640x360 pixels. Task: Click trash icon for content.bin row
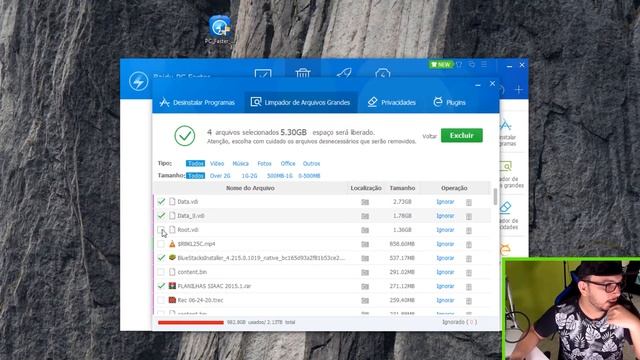469,272
